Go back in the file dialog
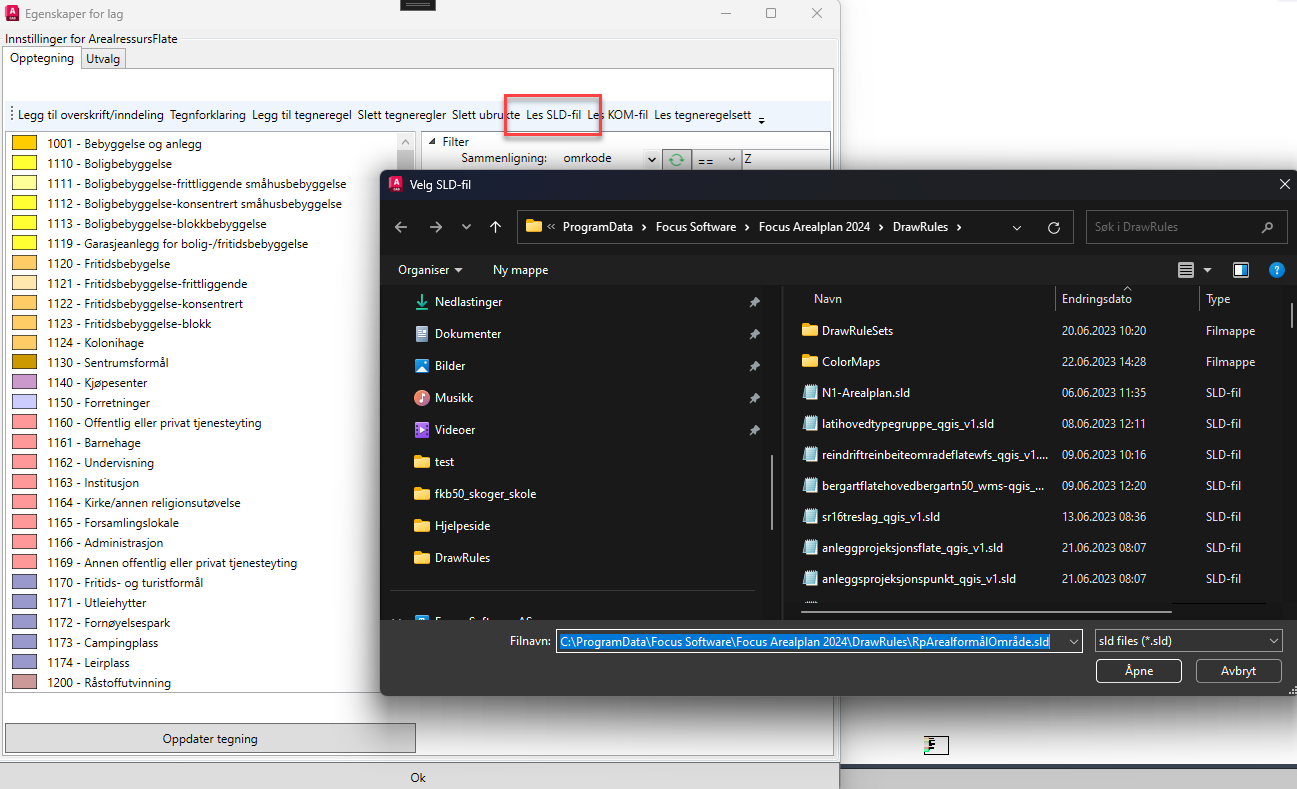Image resolution: width=1297 pixels, height=789 pixels. (x=401, y=227)
